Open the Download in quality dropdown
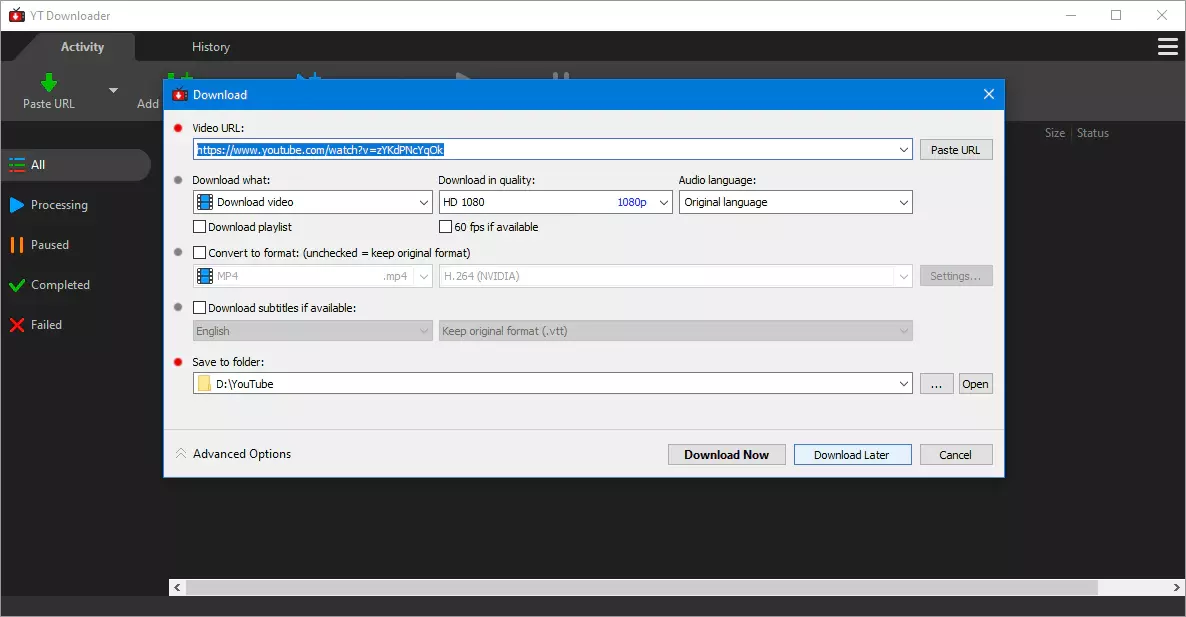The width and height of the screenshot is (1186, 617). point(555,202)
